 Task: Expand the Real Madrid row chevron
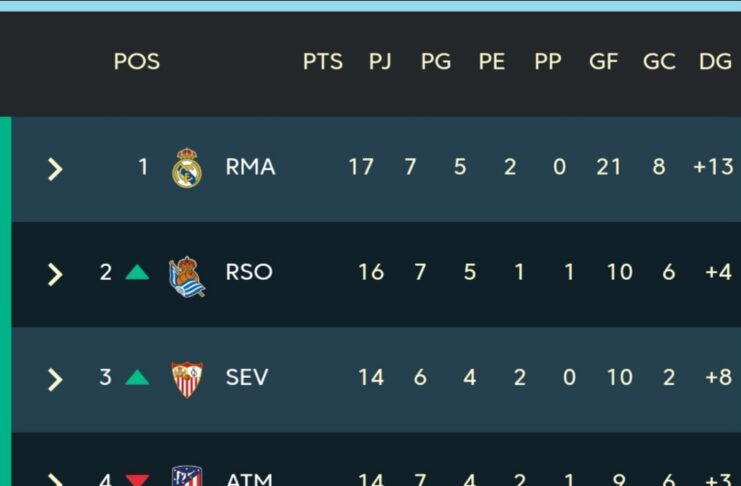(x=55, y=169)
